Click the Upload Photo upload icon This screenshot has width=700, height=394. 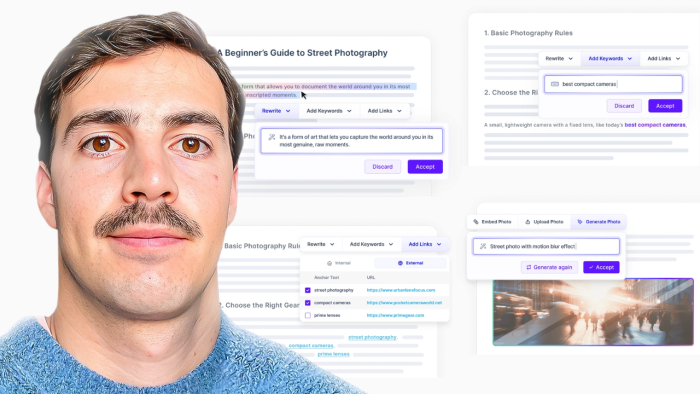(528, 222)
